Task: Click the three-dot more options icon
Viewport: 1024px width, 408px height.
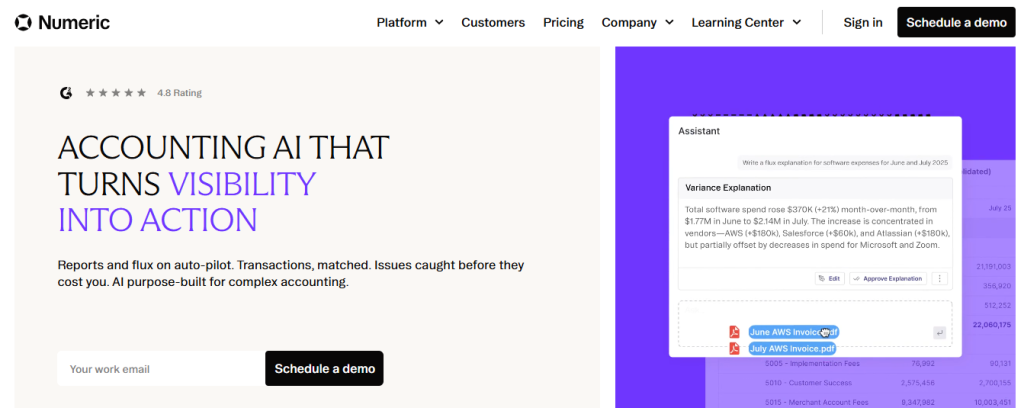Action: pos(940,278)
